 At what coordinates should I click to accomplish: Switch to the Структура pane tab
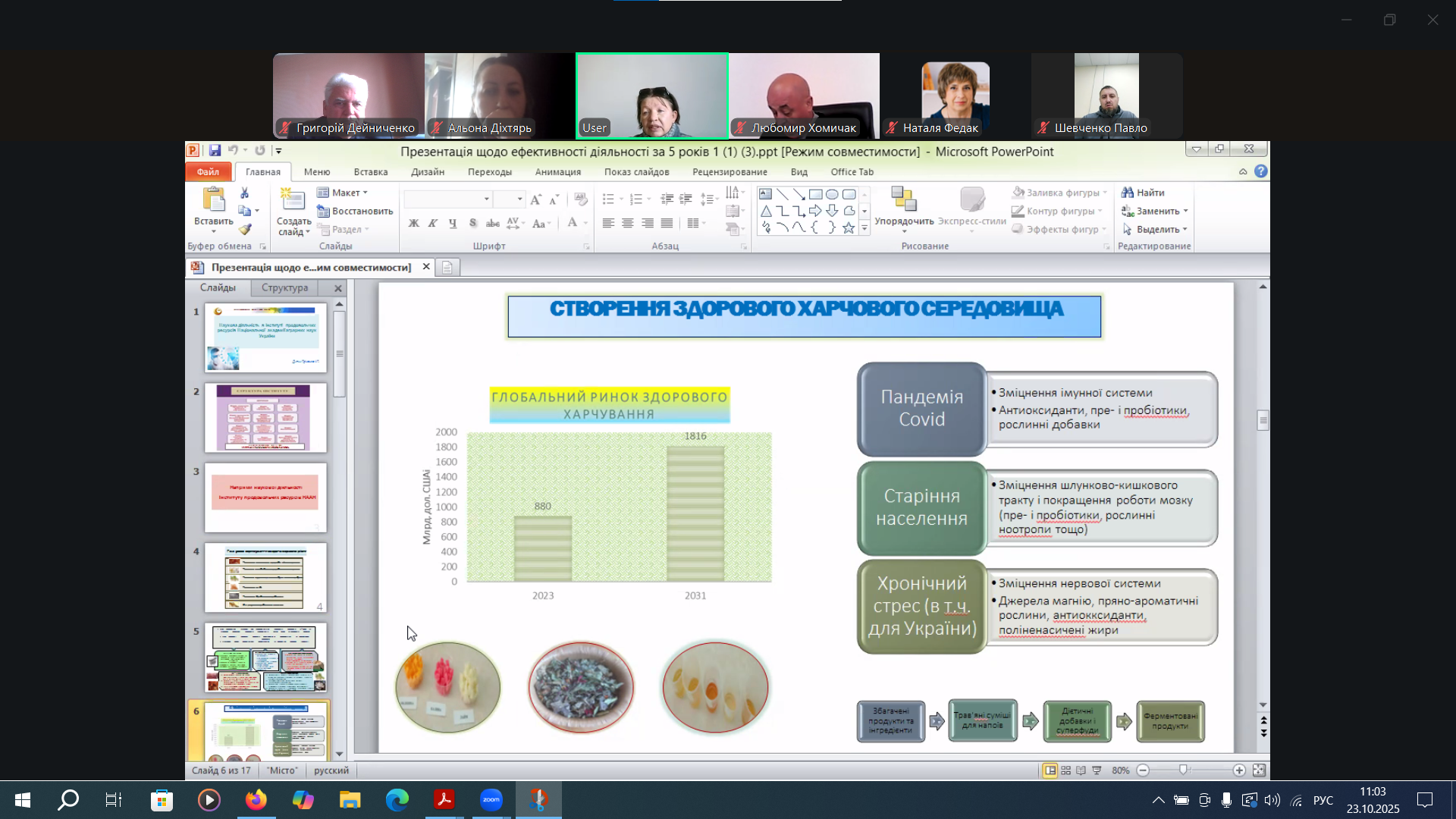pos(284,288)
